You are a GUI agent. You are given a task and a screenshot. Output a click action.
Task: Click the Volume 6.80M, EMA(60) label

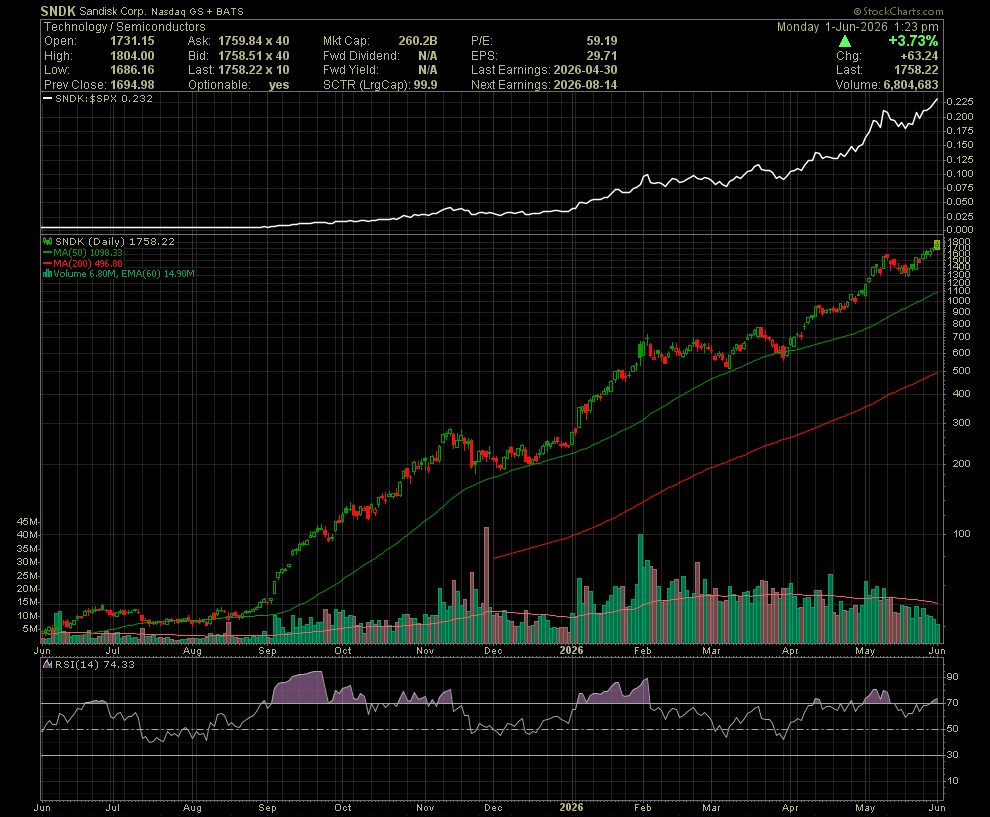(124, 273)
